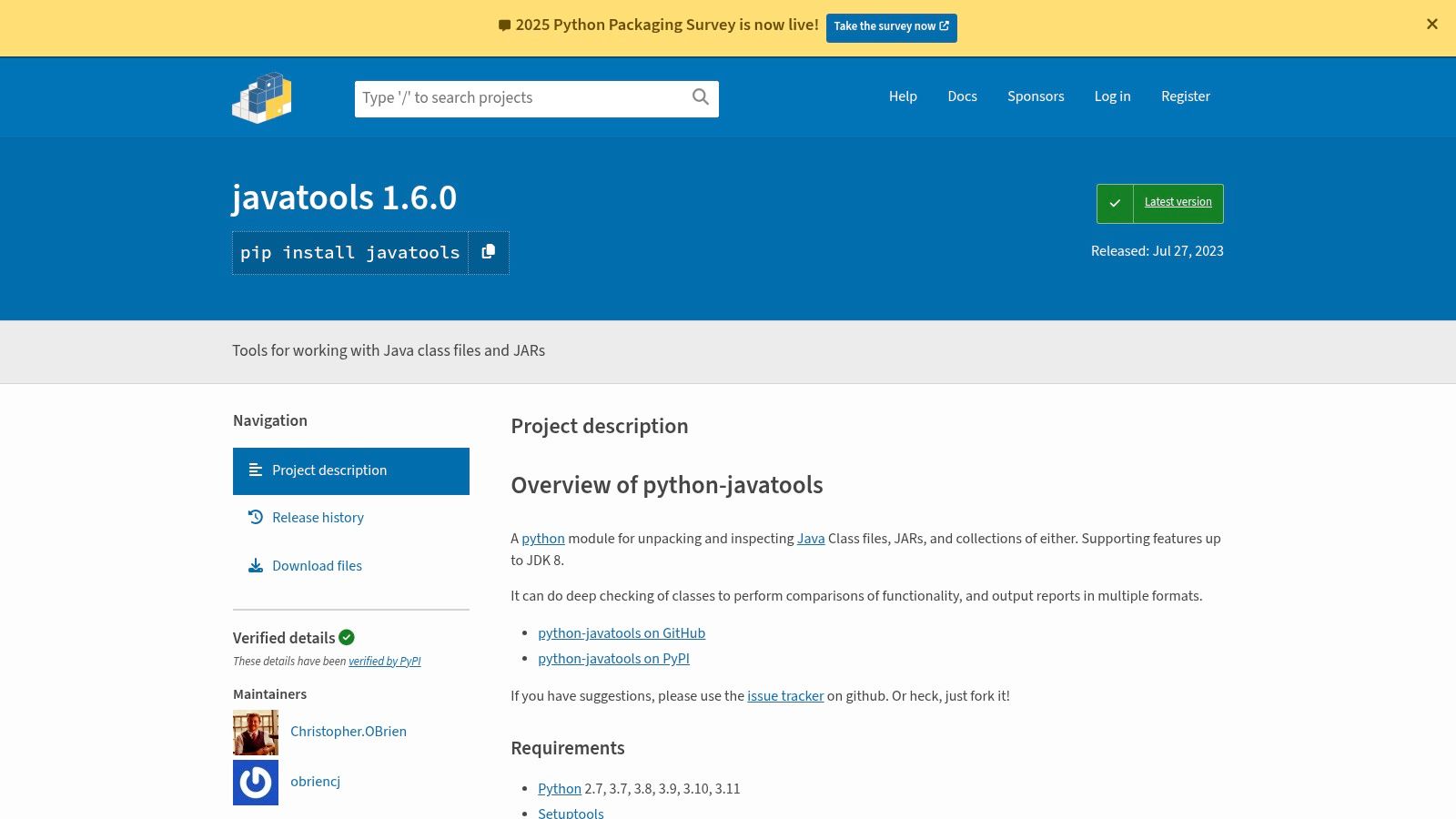Select Project description navigation tab
The image size is (1456, 819).
[x=351, y=471]
